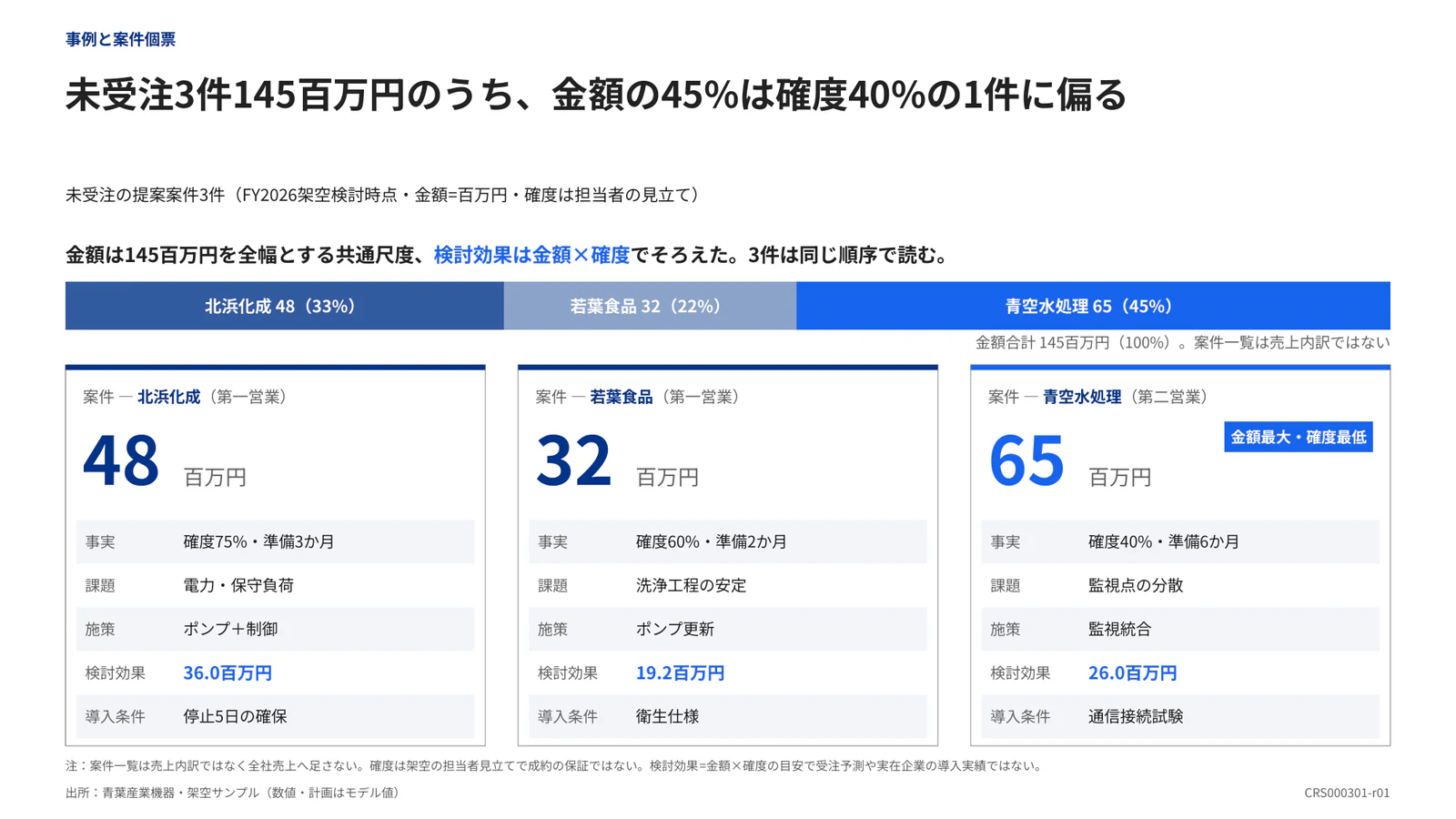Image resolution: width=1456 pixels, height=819 pixels.
Task: Click the 洗浄工程の安定 cell
Action: (691, 585)
